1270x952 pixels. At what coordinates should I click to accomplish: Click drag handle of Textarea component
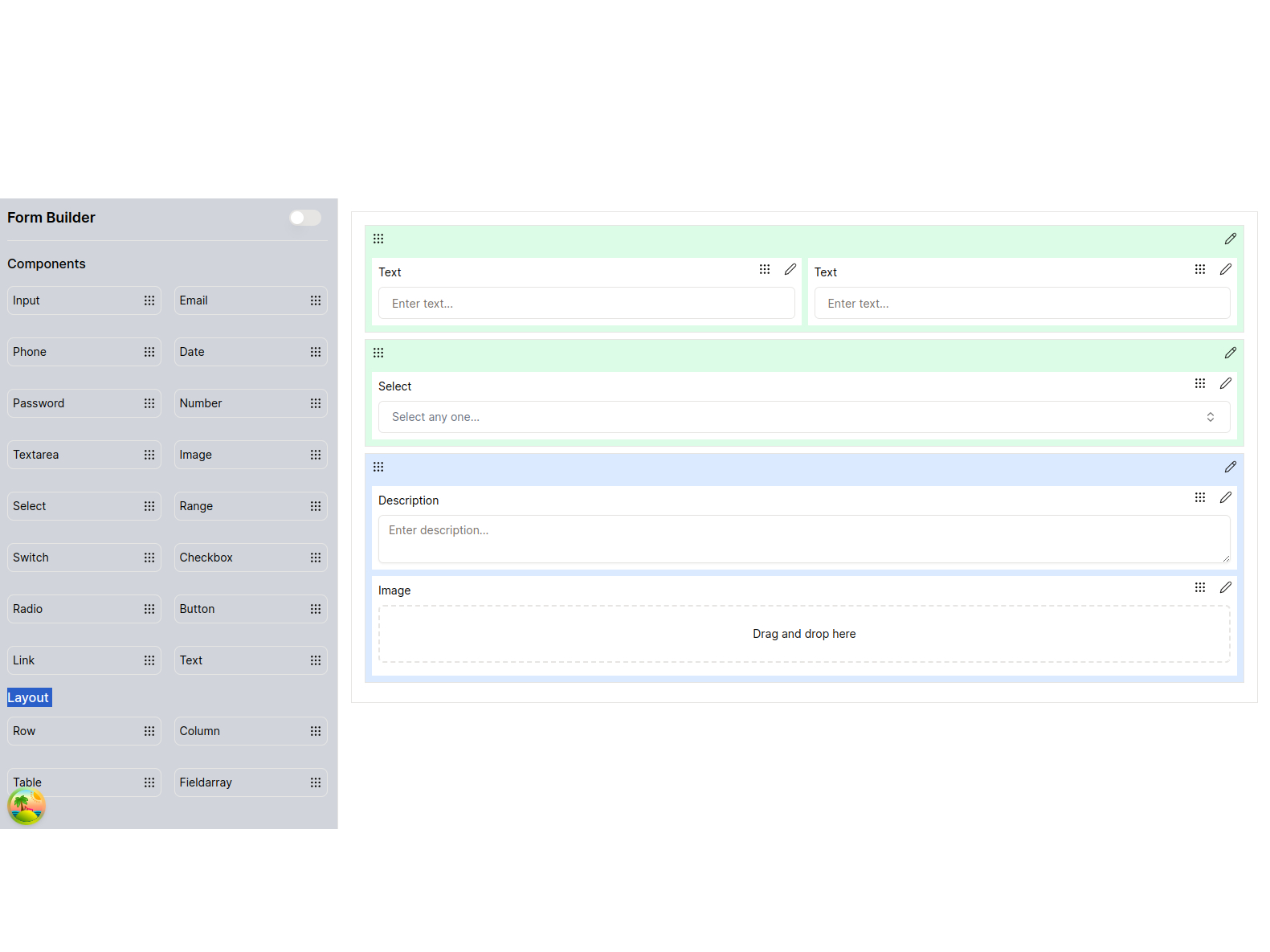click(149, 455)
